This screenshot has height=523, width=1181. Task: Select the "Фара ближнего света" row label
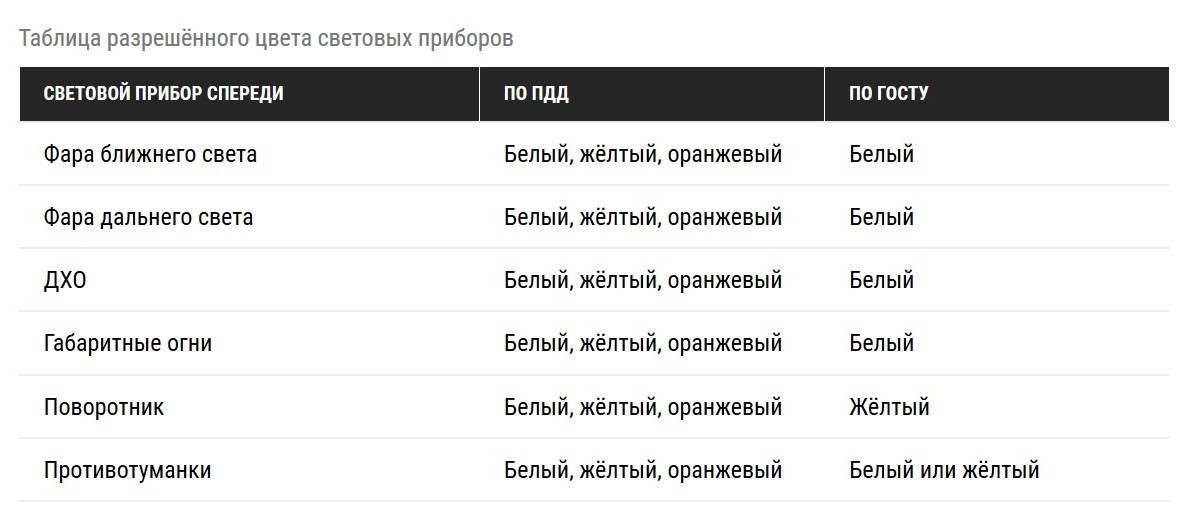click(150, 155)
